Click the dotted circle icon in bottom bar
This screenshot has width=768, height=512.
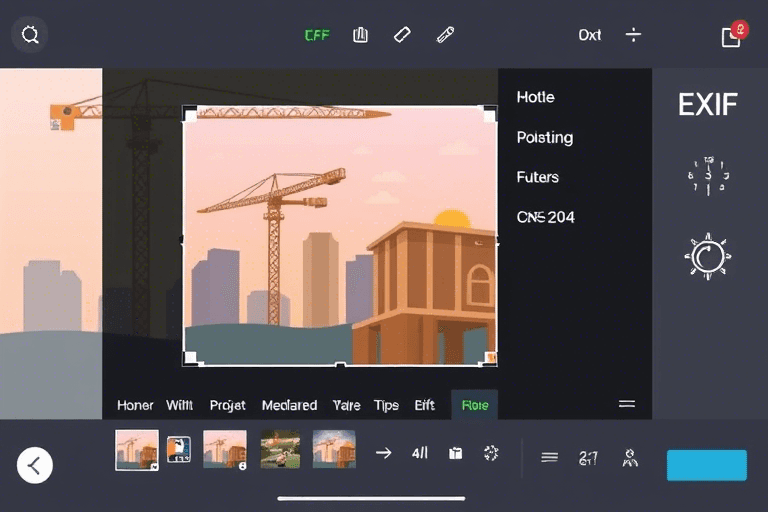coord(491,453)
